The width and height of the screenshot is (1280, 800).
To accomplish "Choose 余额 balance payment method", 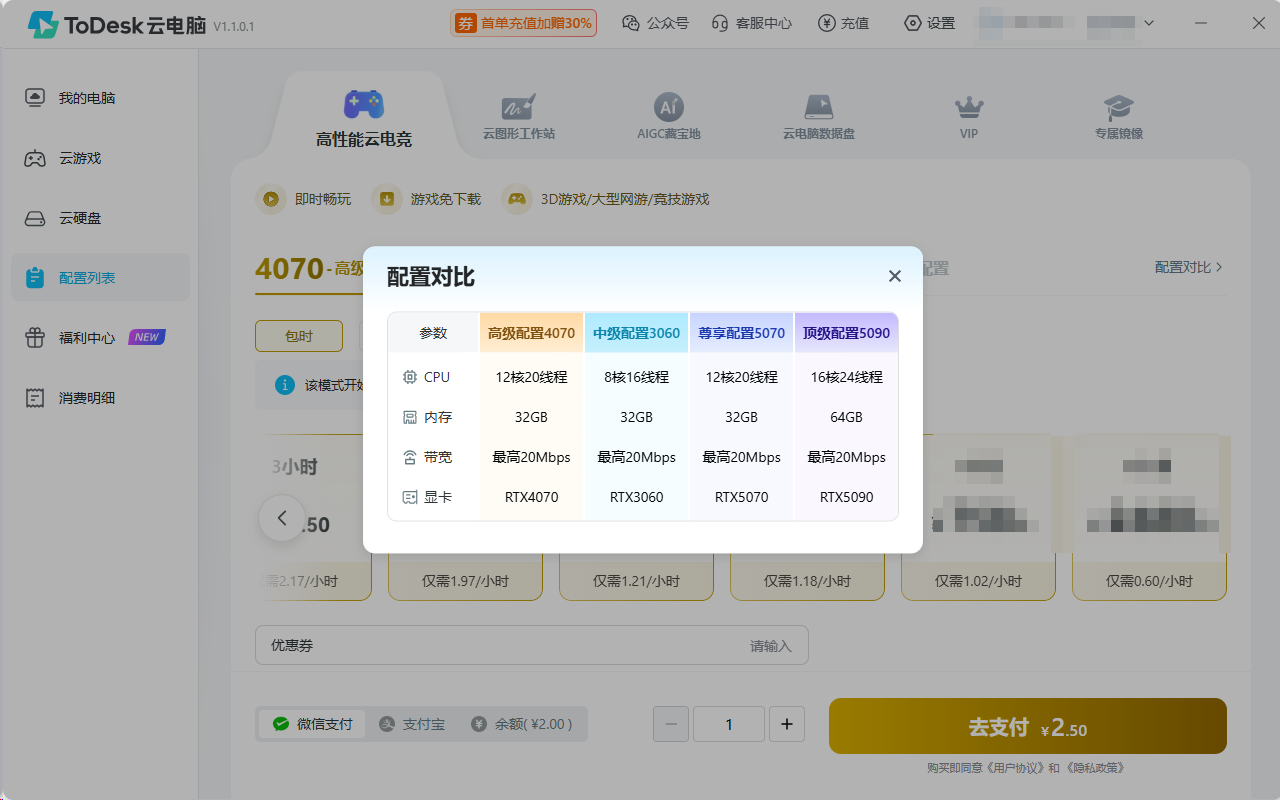I will (x=522, y=724).
